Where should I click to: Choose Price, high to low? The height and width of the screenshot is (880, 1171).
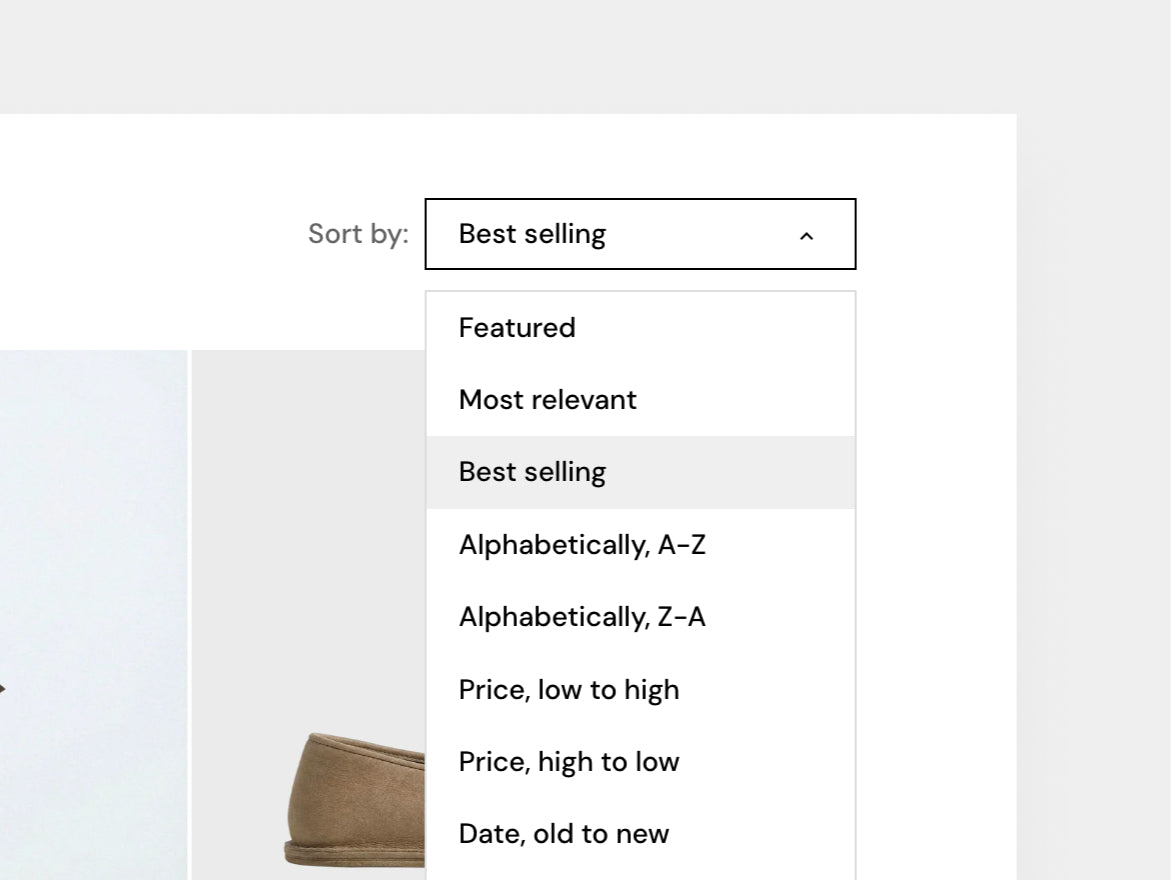640,762
